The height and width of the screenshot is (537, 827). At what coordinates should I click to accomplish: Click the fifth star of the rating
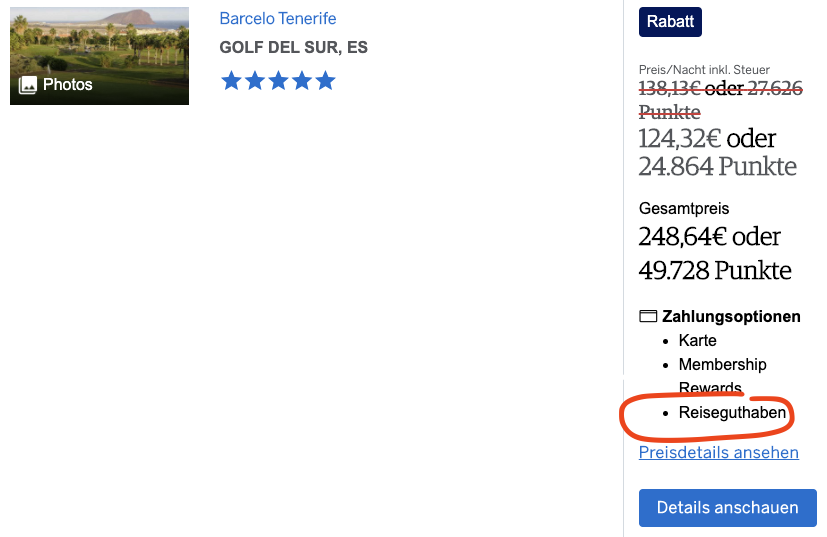(x=325, y=81)
